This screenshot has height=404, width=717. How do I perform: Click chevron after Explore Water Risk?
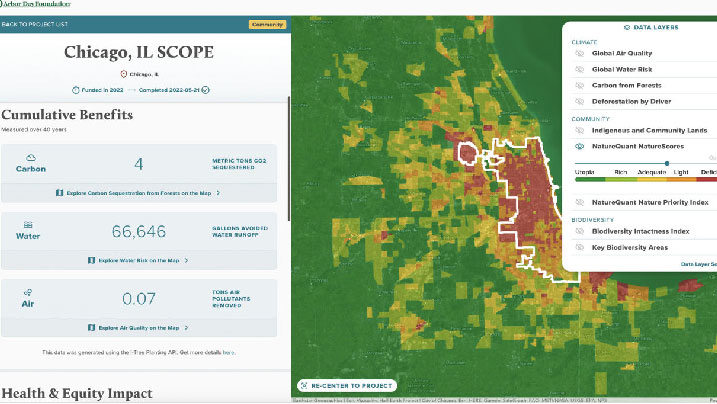pyautogui.click(x=186, y=260)
